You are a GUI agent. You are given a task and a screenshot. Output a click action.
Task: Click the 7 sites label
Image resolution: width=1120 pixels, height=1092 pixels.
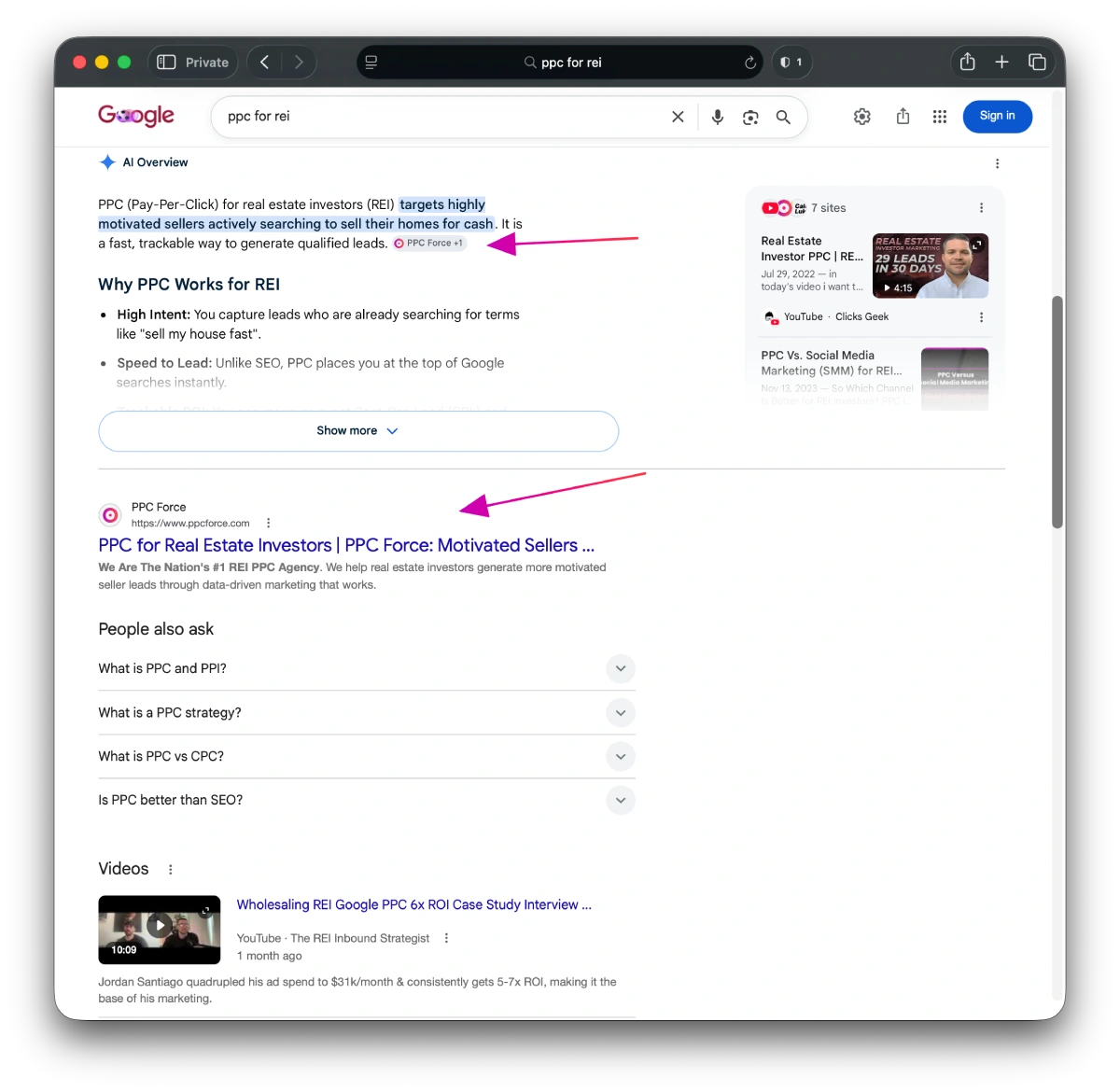tap(829, 208)
